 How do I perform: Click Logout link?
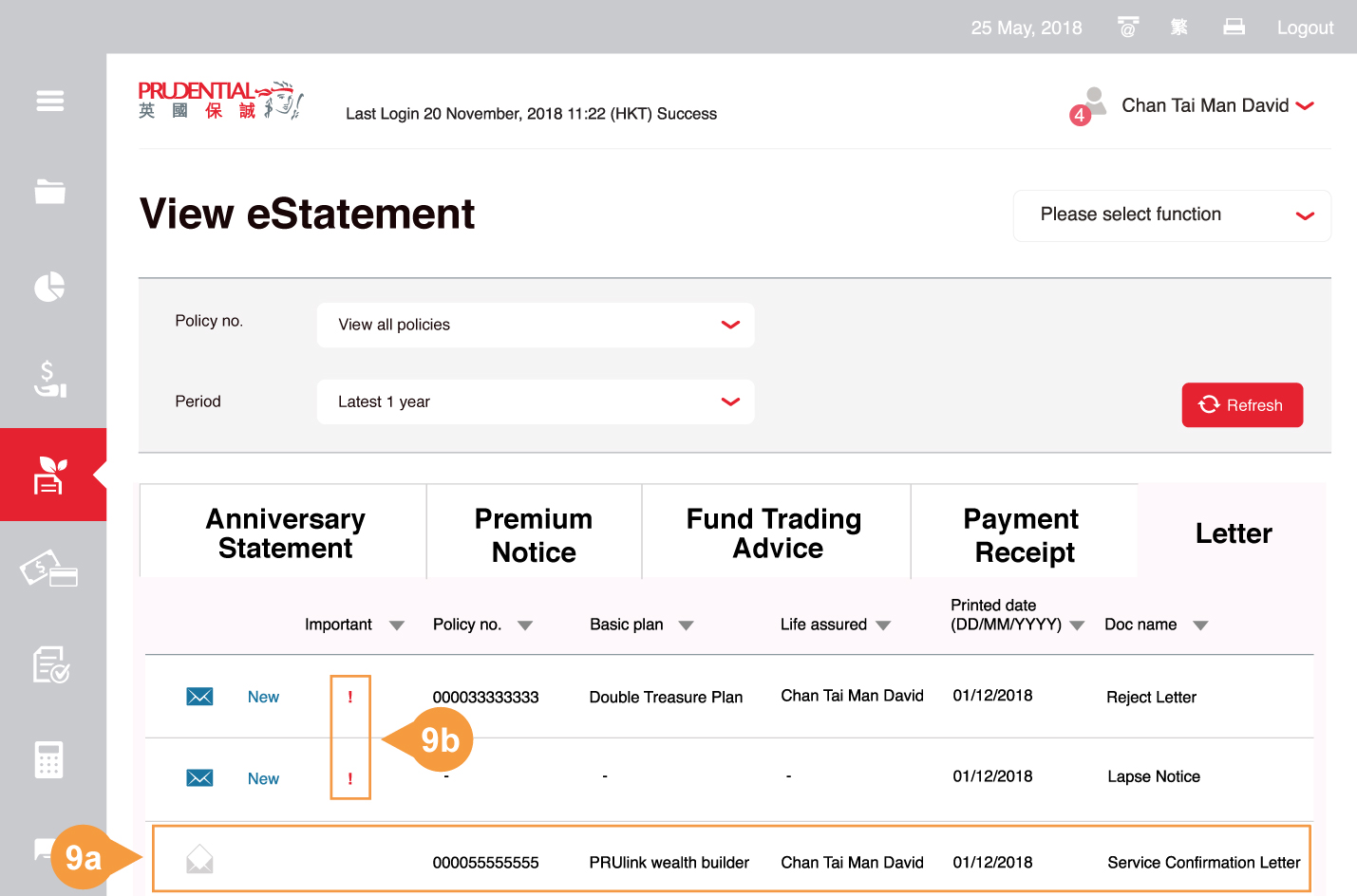pos(1305,28)
